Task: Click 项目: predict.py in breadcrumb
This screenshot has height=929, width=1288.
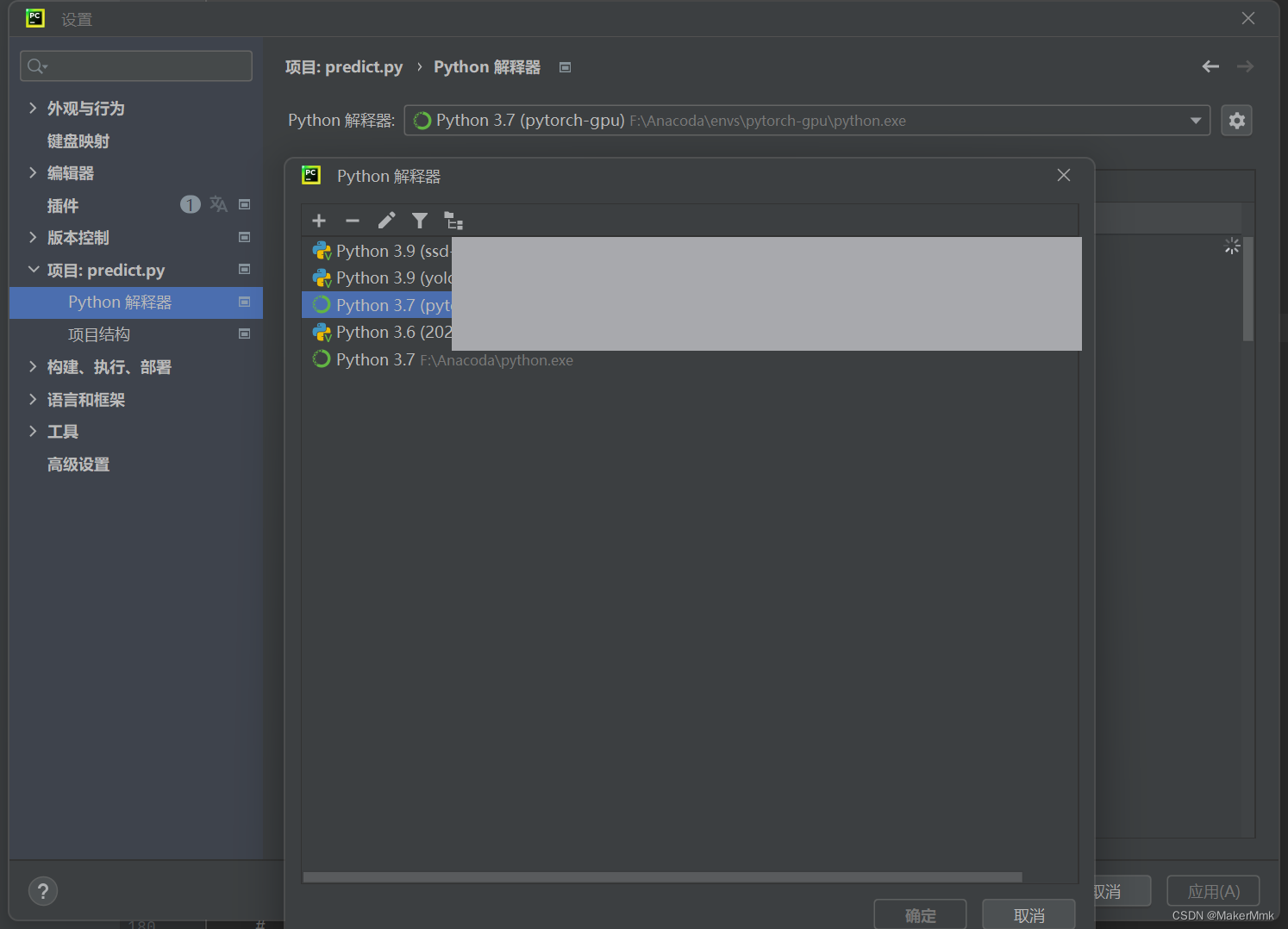Action: pyautogui.click(x=344, y=67)
